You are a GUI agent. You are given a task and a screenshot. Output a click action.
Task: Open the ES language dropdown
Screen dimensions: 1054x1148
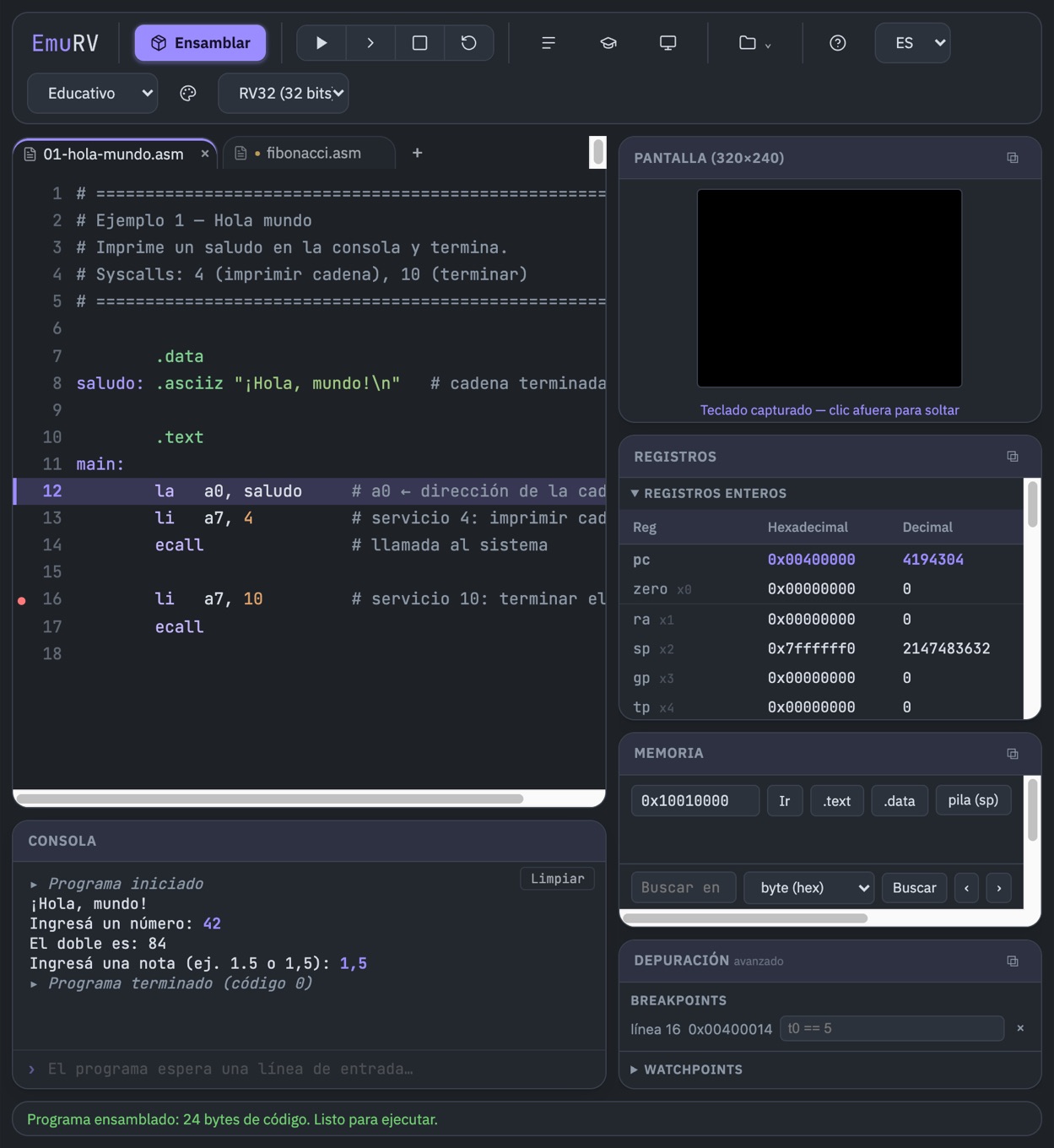coord(912,43)
